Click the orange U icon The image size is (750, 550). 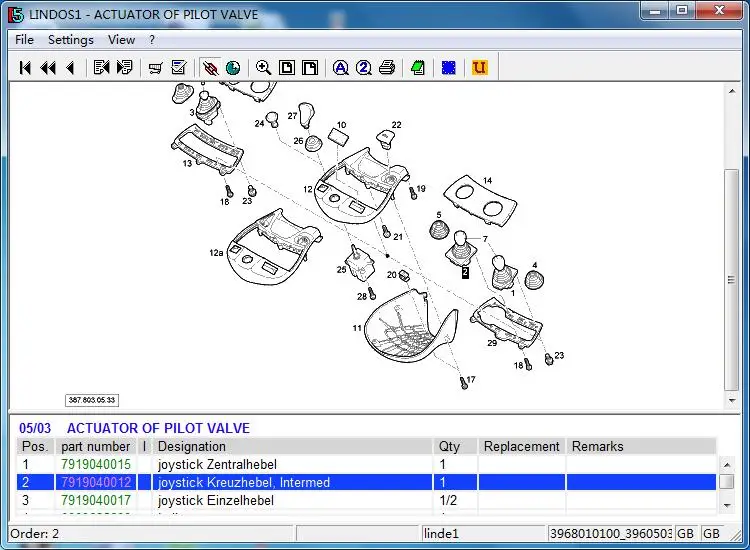[x=479, y=68]
